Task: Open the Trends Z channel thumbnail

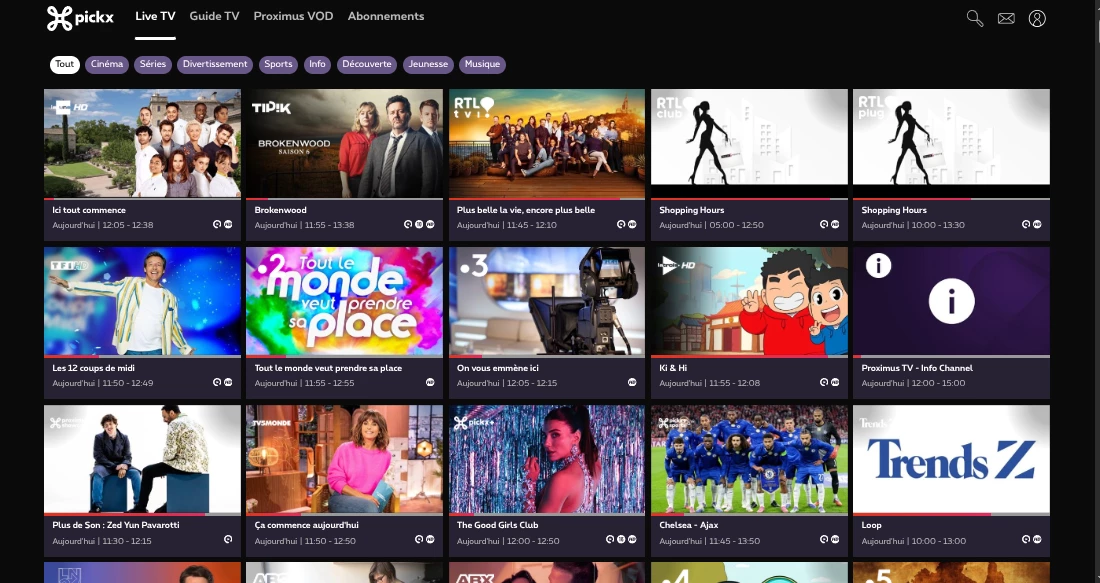Action: 951,459
